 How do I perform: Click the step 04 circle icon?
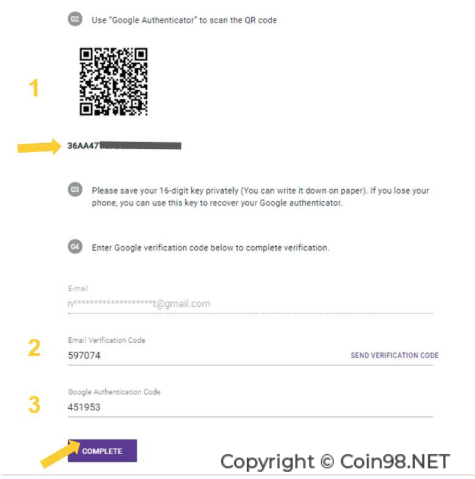tap(75, 247)
